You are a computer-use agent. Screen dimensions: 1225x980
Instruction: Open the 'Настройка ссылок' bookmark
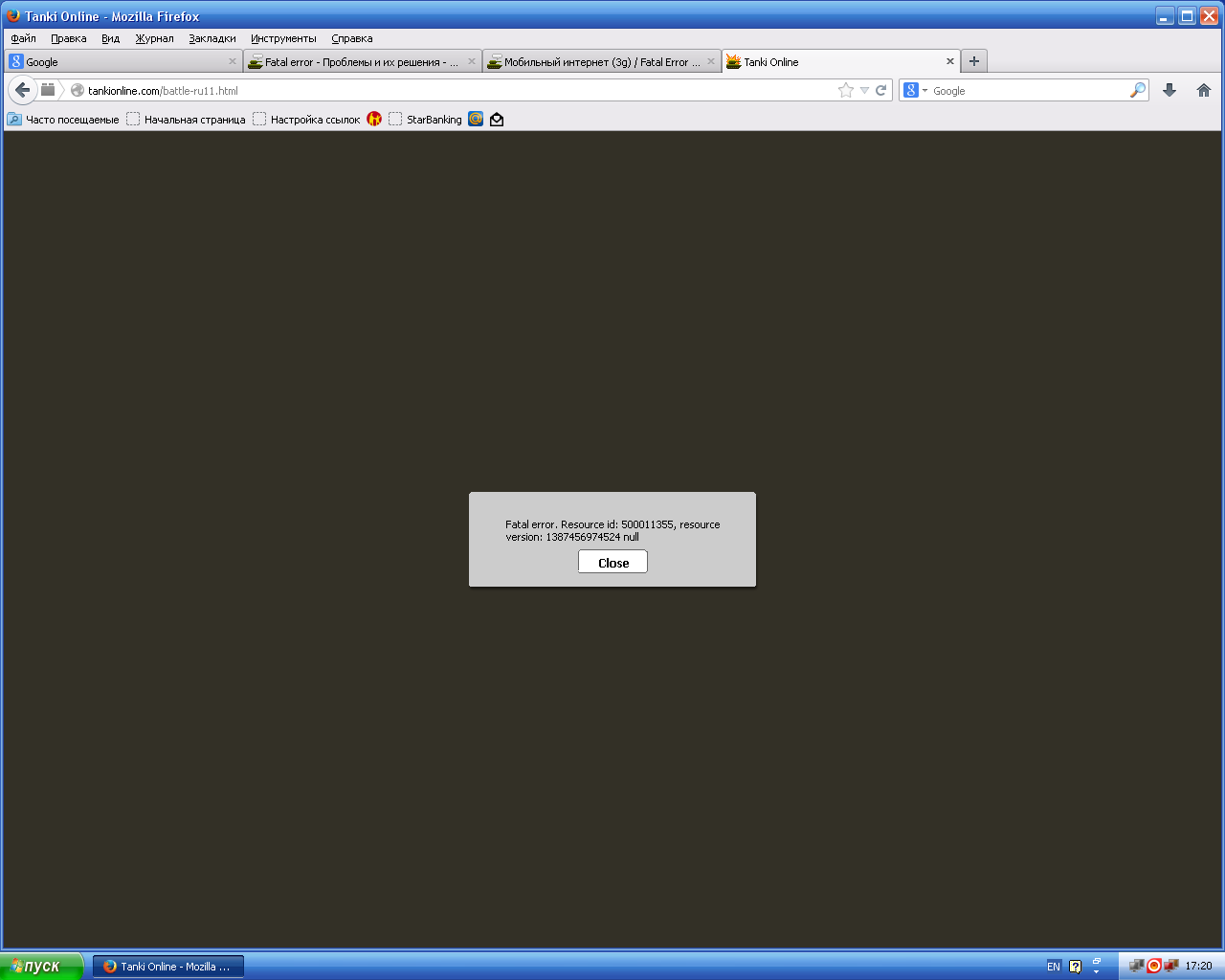[x=306, y=120]
